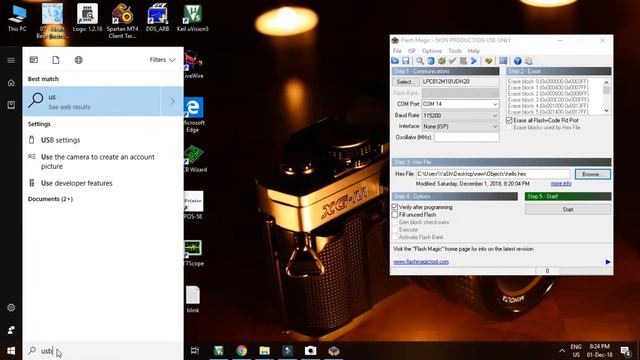
Task: Click the Start button in Step 5
Action: coord(568,209)
